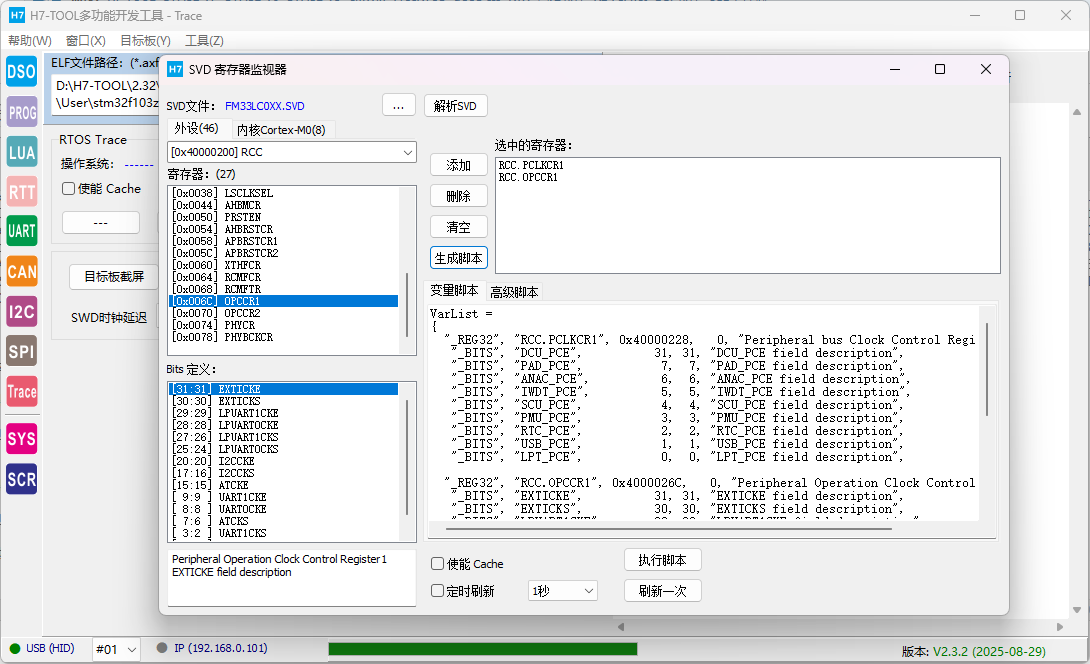
Task: Click 删除 to delete selected register
Action: [x=459, y=196]
